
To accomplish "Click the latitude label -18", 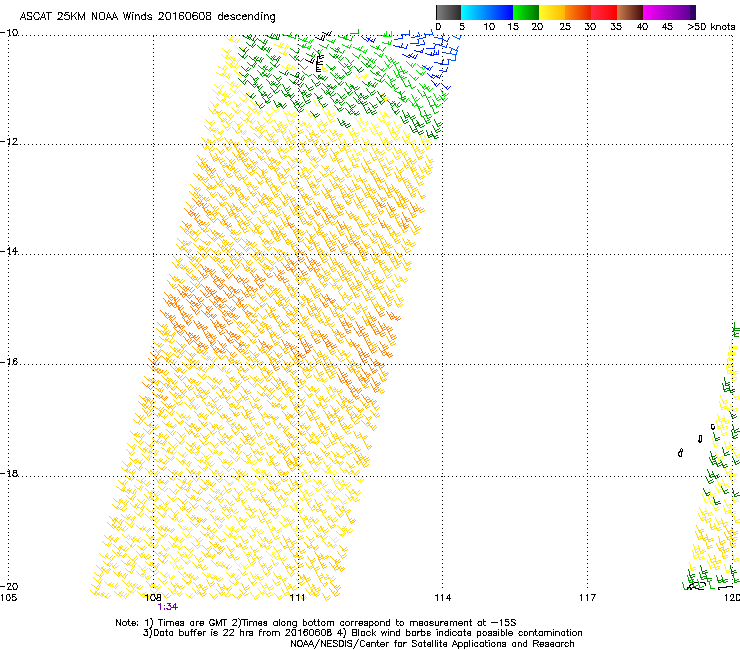I will pos(9,473).
